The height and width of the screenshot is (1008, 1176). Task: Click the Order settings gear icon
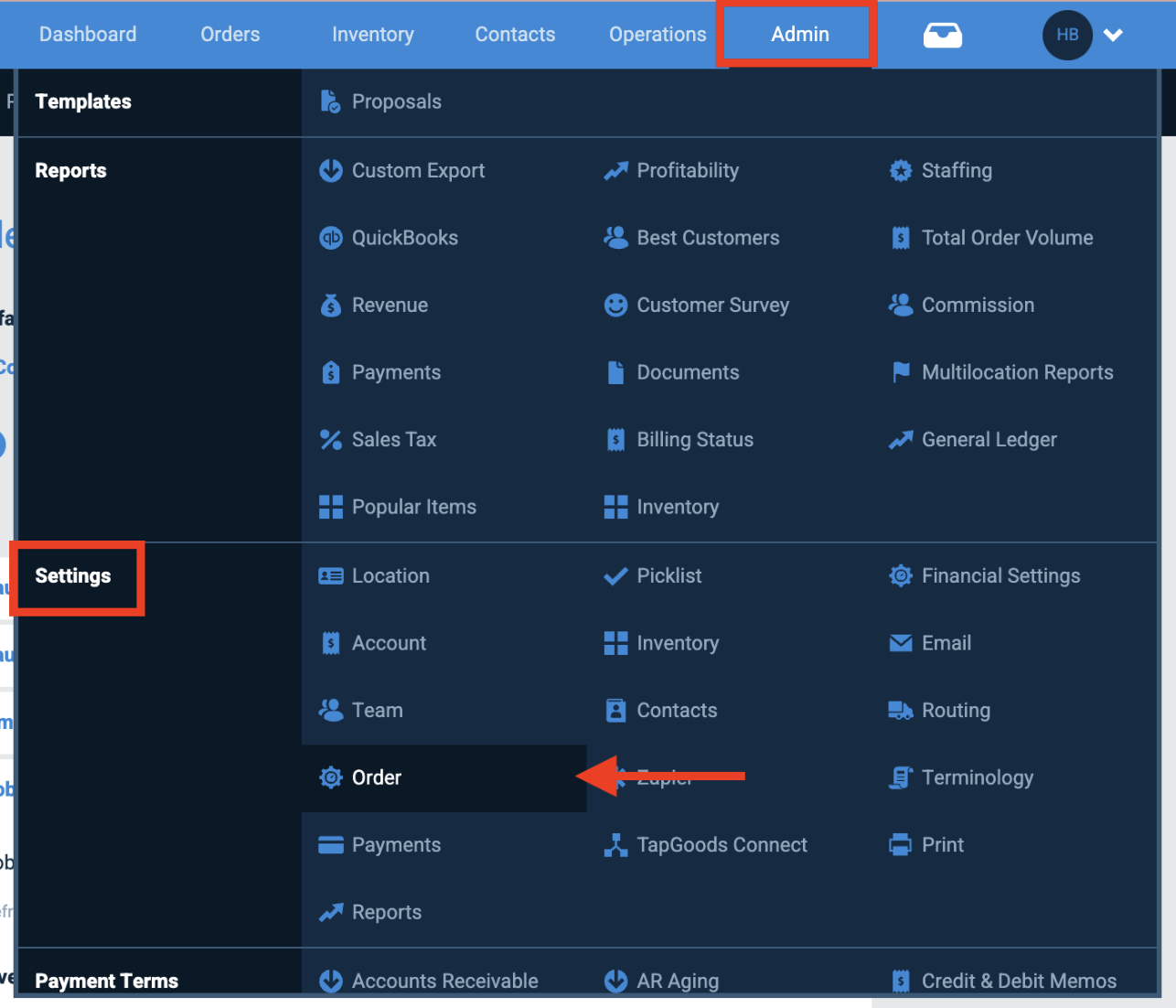coord(330,777)
